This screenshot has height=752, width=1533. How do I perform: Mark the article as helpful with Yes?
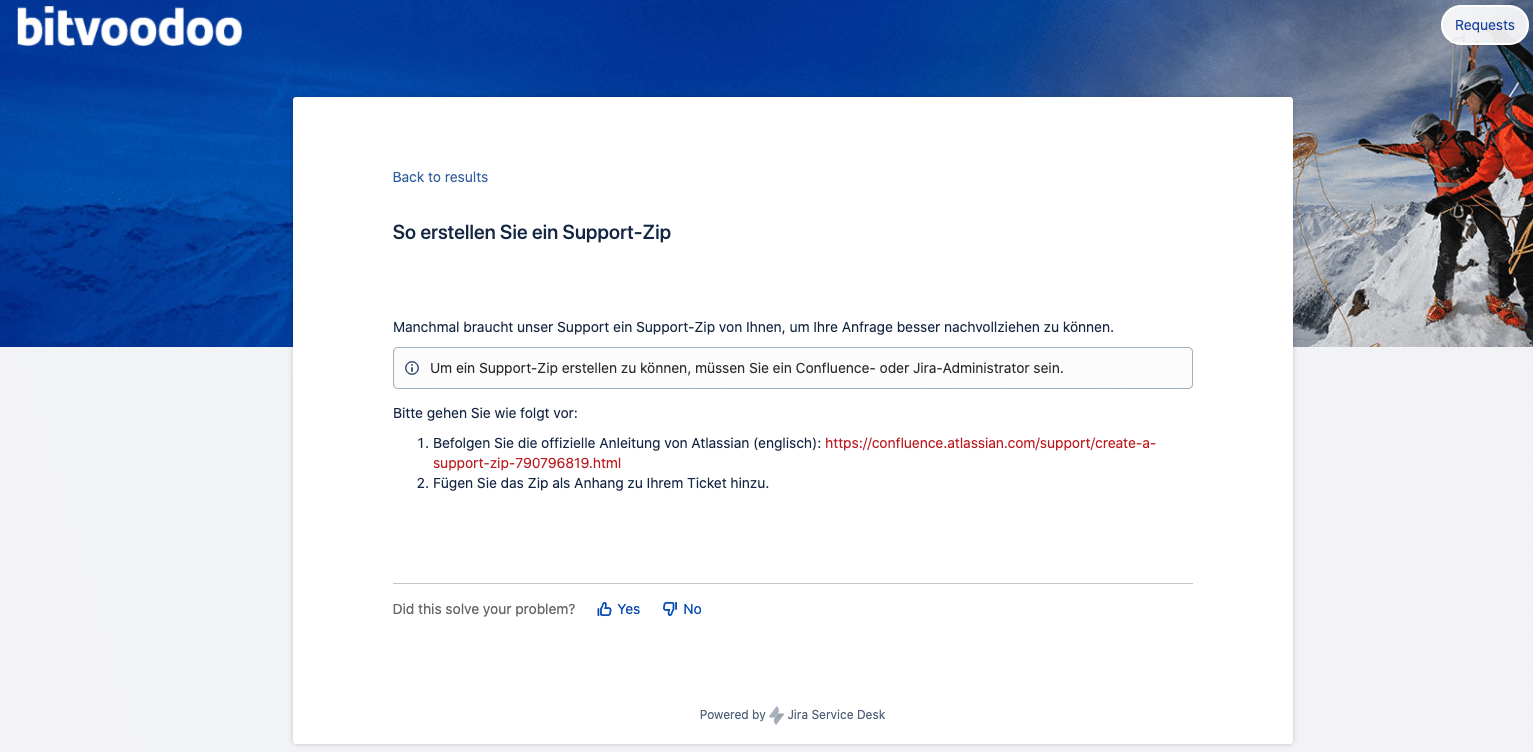tap(618, 608)
